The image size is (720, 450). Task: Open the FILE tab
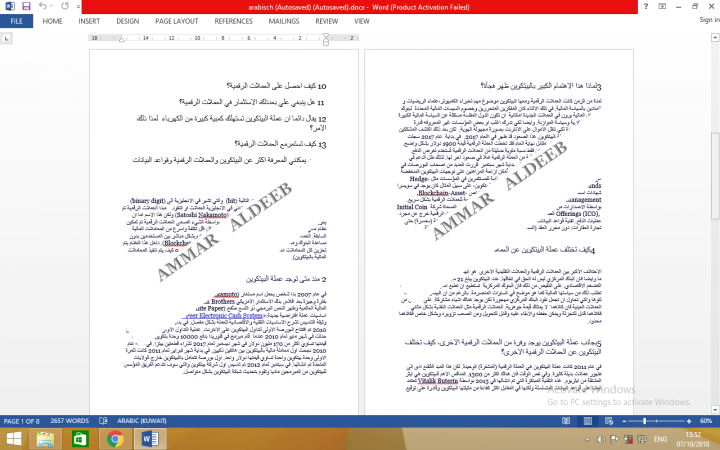point(17,21)
